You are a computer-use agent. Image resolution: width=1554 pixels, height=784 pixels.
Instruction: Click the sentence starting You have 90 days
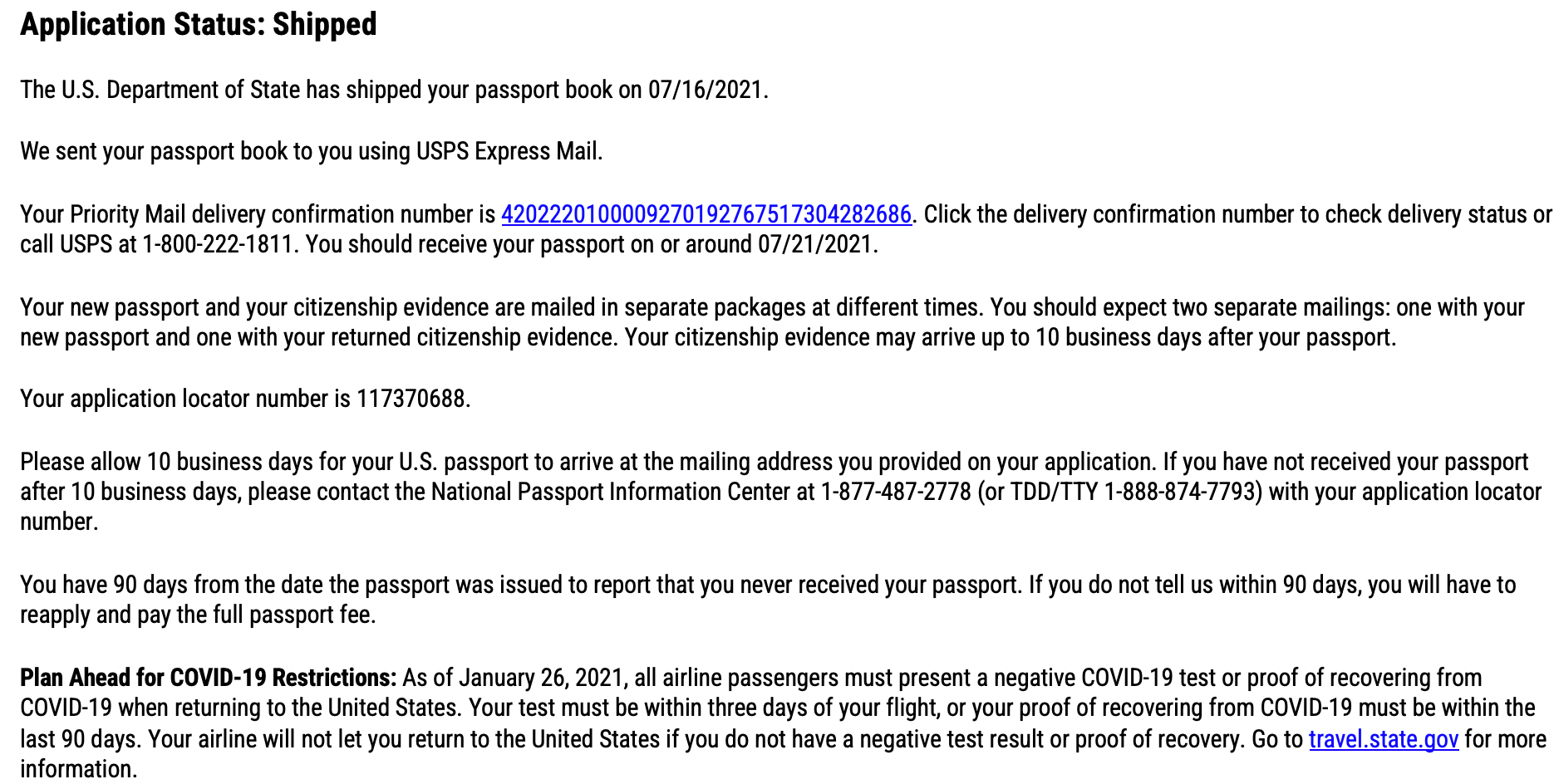519,585
